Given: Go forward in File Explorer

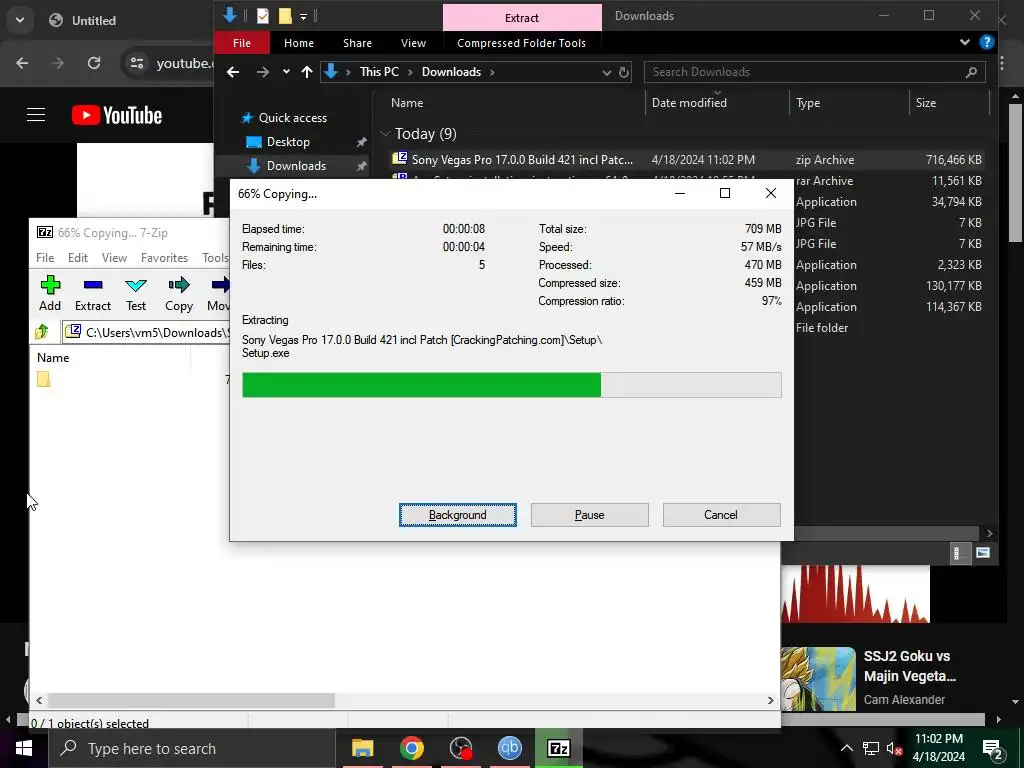Looking at the screenshot, I should [x=263, y=72].
